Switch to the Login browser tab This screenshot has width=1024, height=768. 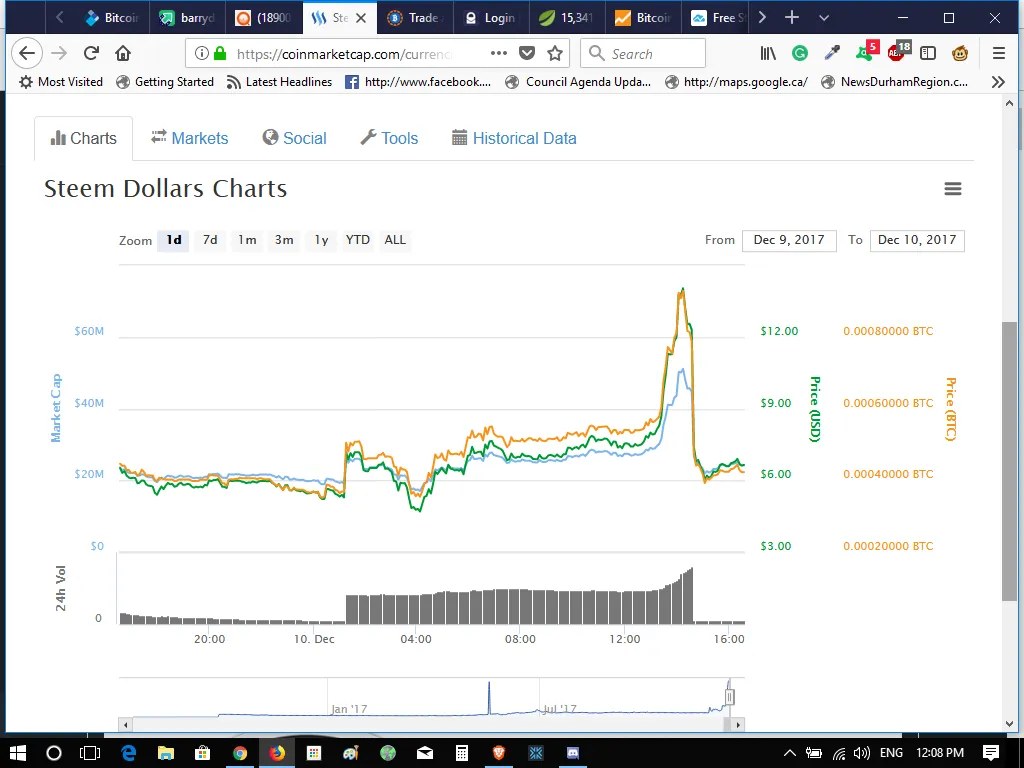491,18
